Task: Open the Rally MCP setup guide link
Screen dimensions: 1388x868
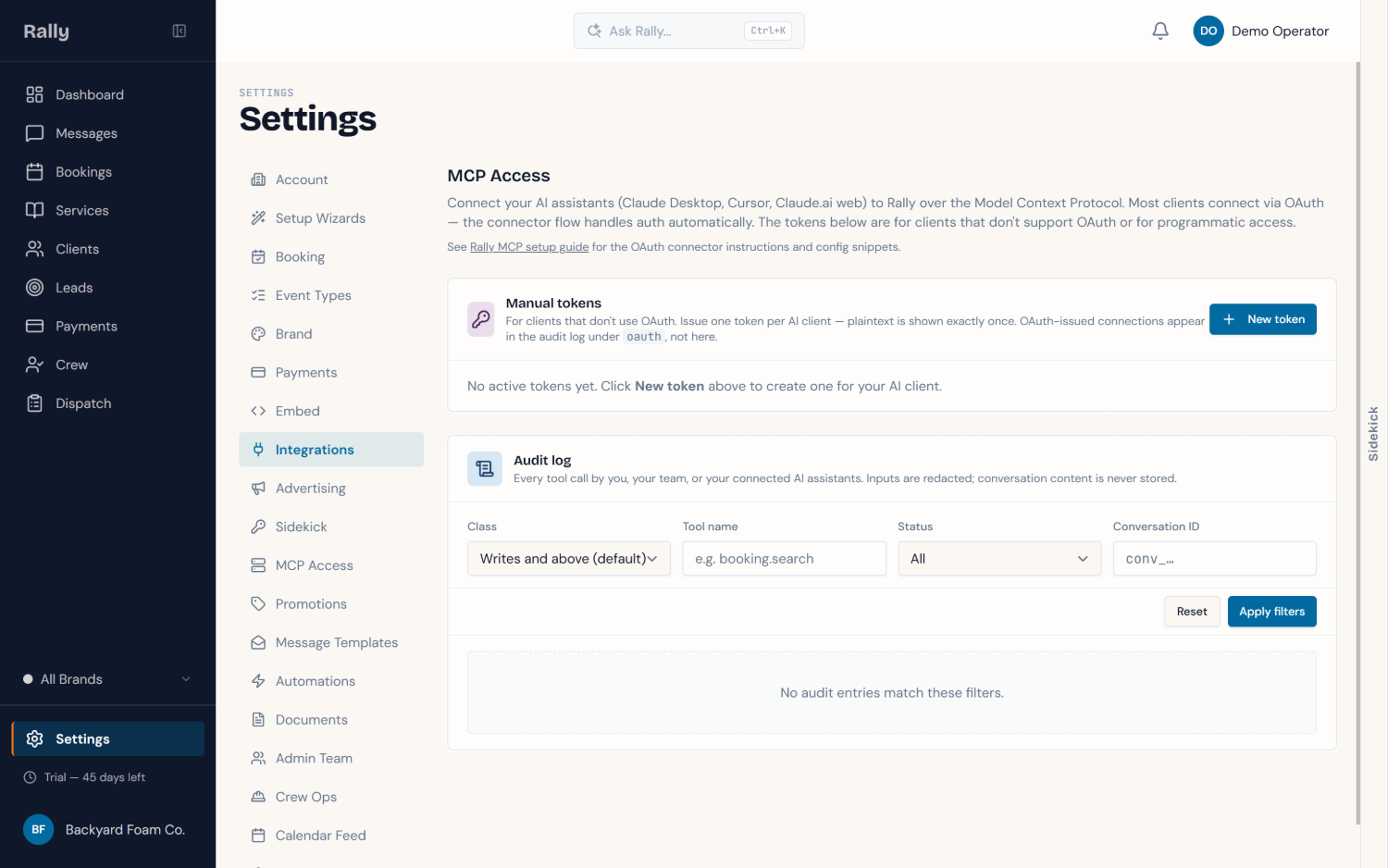Action: coord(529,247)
